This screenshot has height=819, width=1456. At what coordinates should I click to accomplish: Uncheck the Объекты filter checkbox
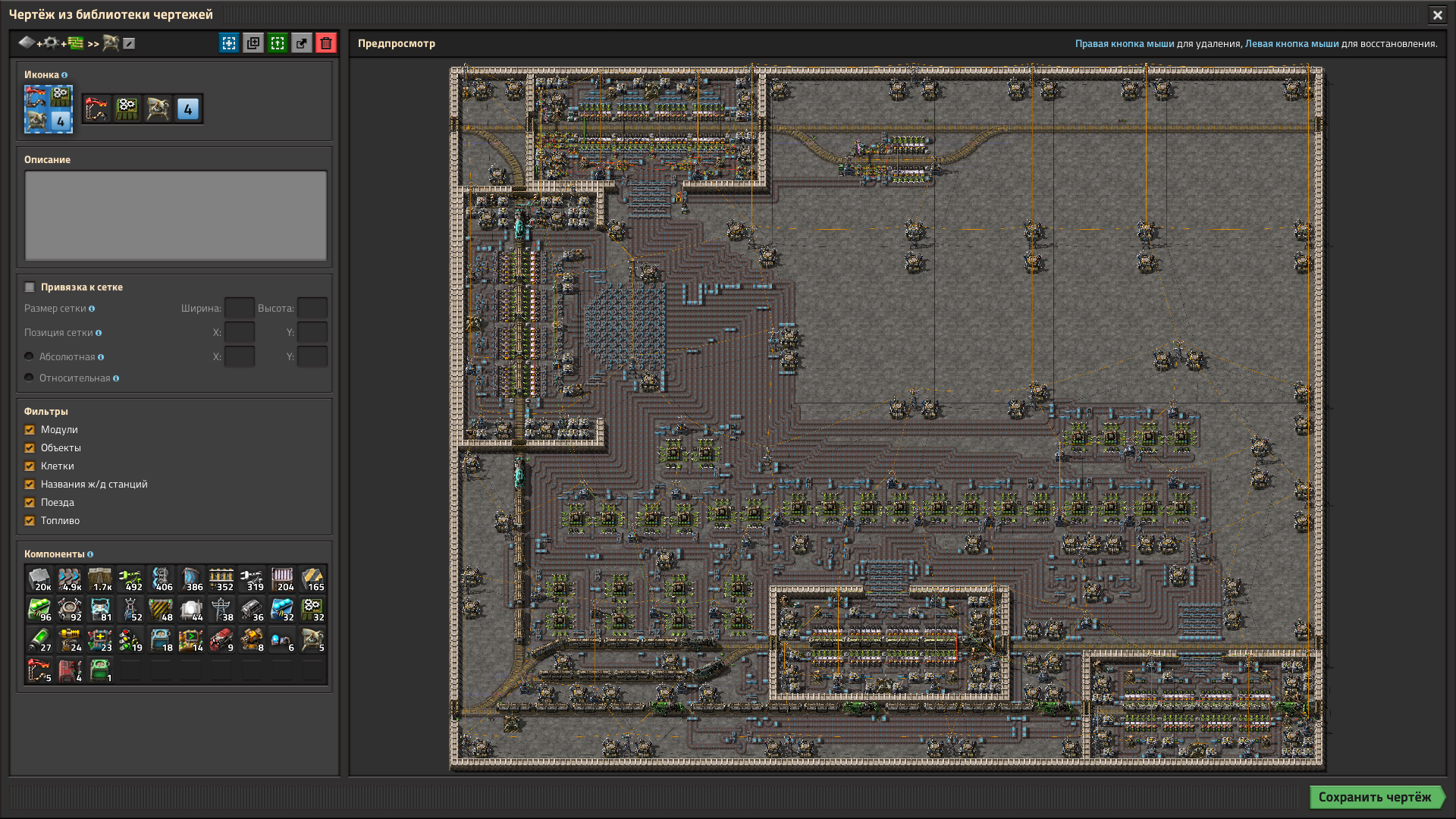(x=30, y=448)
